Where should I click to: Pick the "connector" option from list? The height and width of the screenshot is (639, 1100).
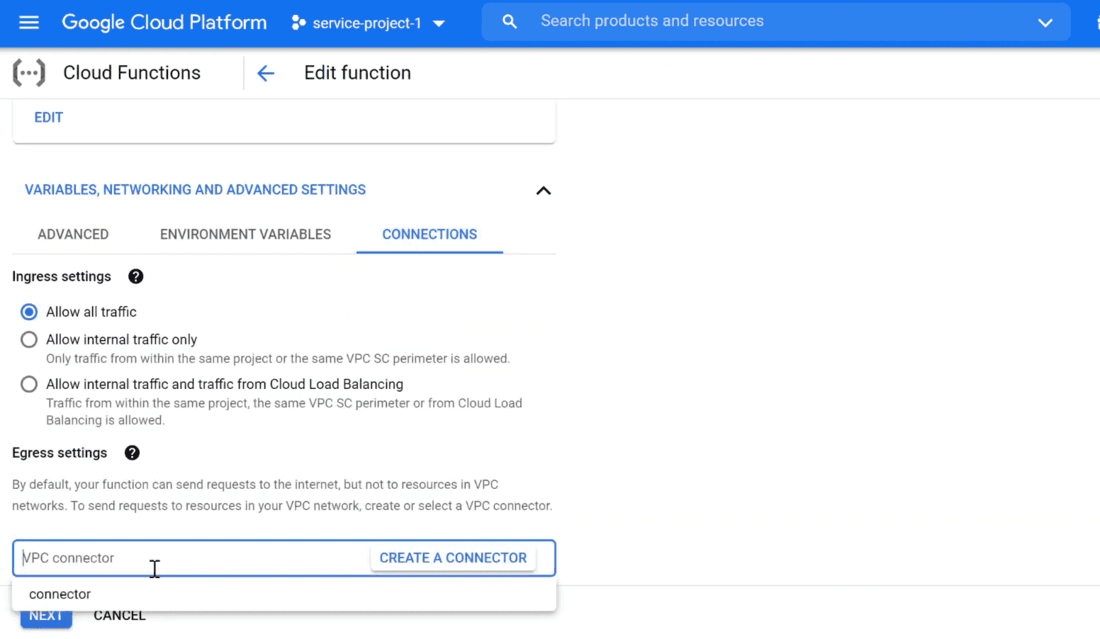coord(60,594)
